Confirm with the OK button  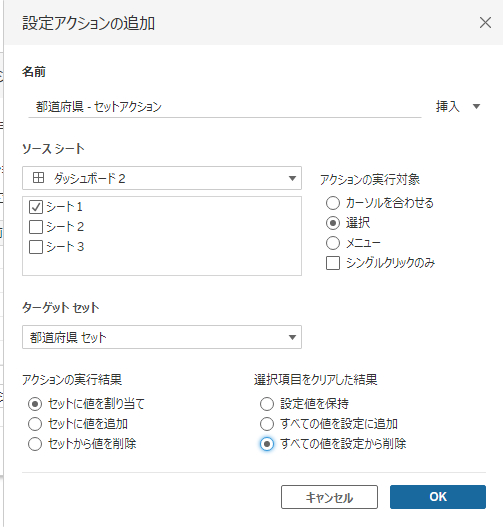438,497
